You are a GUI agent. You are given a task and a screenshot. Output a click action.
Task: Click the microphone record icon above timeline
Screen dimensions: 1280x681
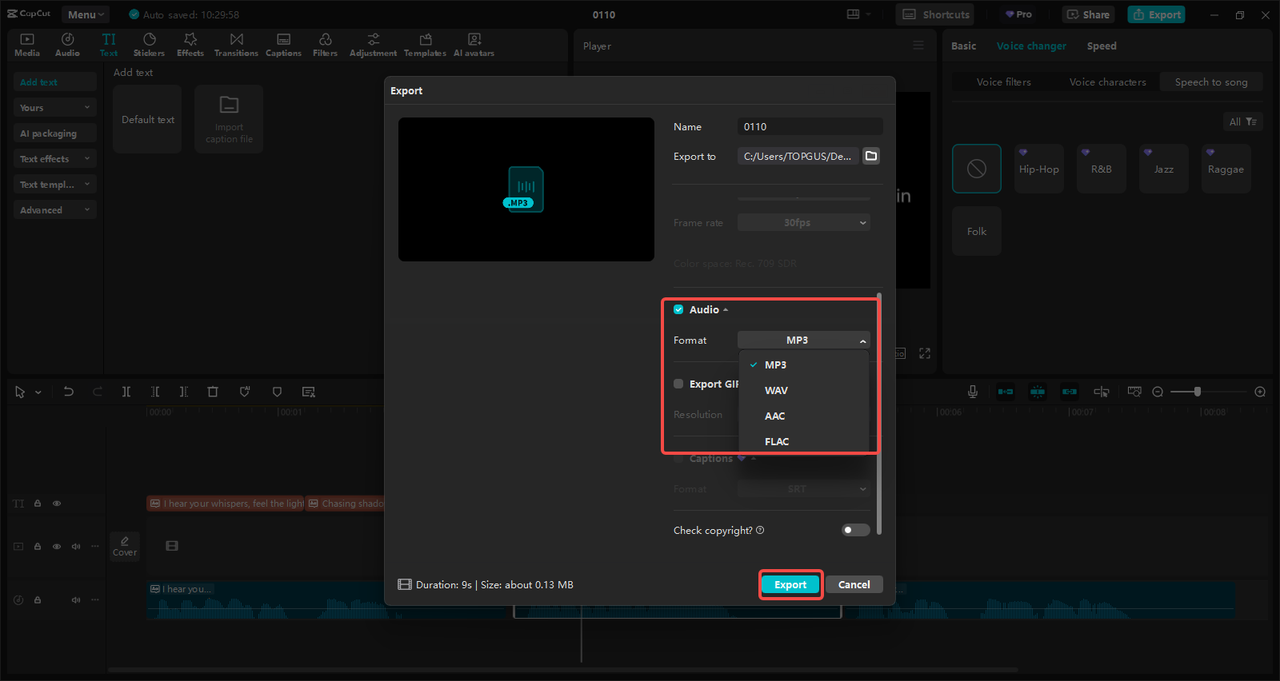click(972, 392)
